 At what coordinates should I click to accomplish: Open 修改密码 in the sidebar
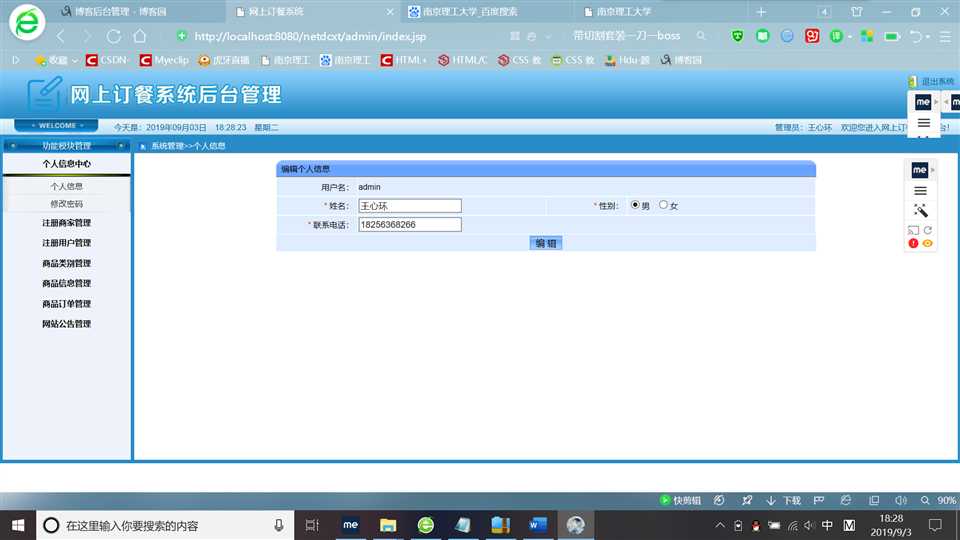(66, 204)
